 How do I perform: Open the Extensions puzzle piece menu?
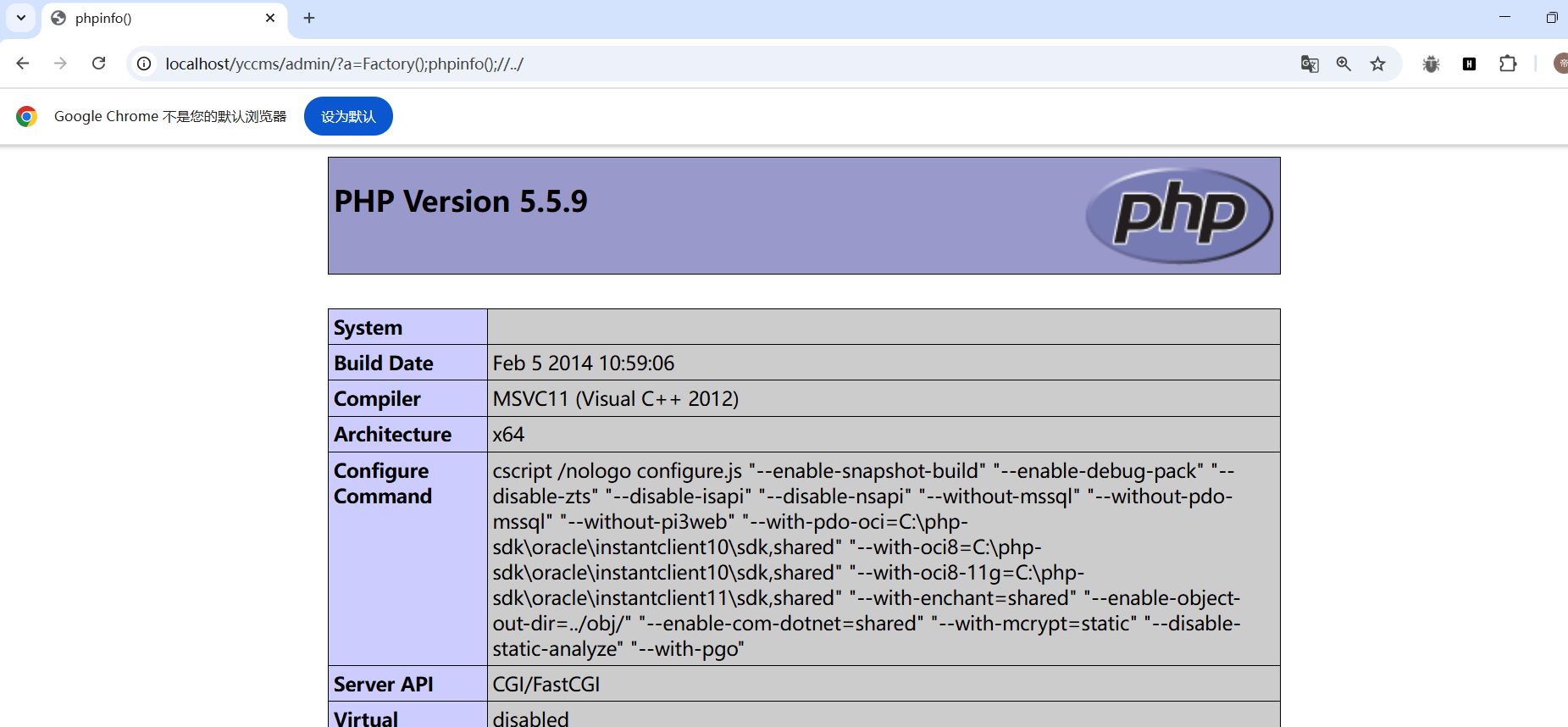pyautogui.click(x=1508, y=64)
